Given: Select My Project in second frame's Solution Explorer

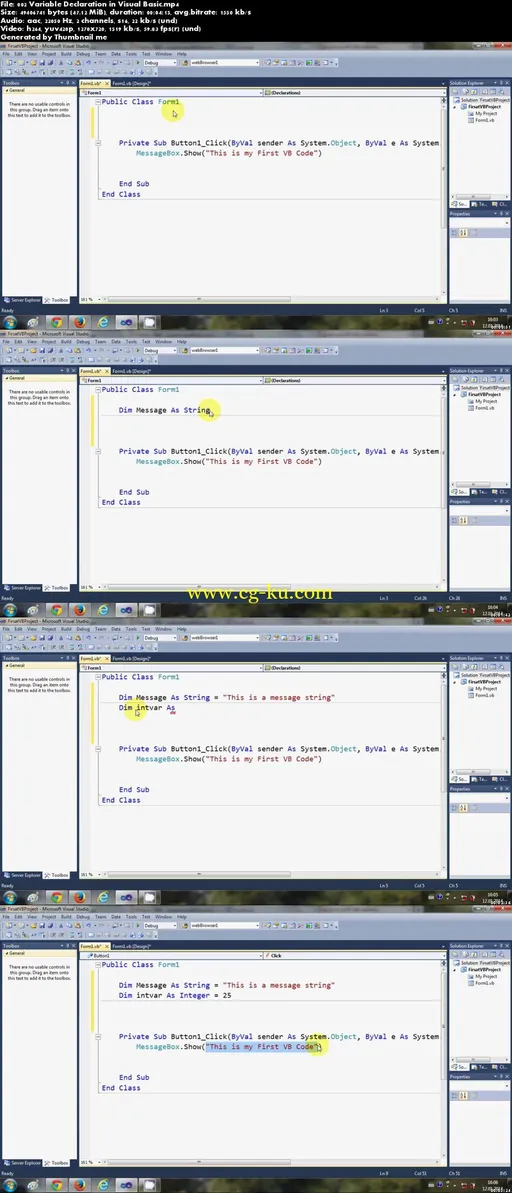Looking at the screenshot, I should coord(485,401).
